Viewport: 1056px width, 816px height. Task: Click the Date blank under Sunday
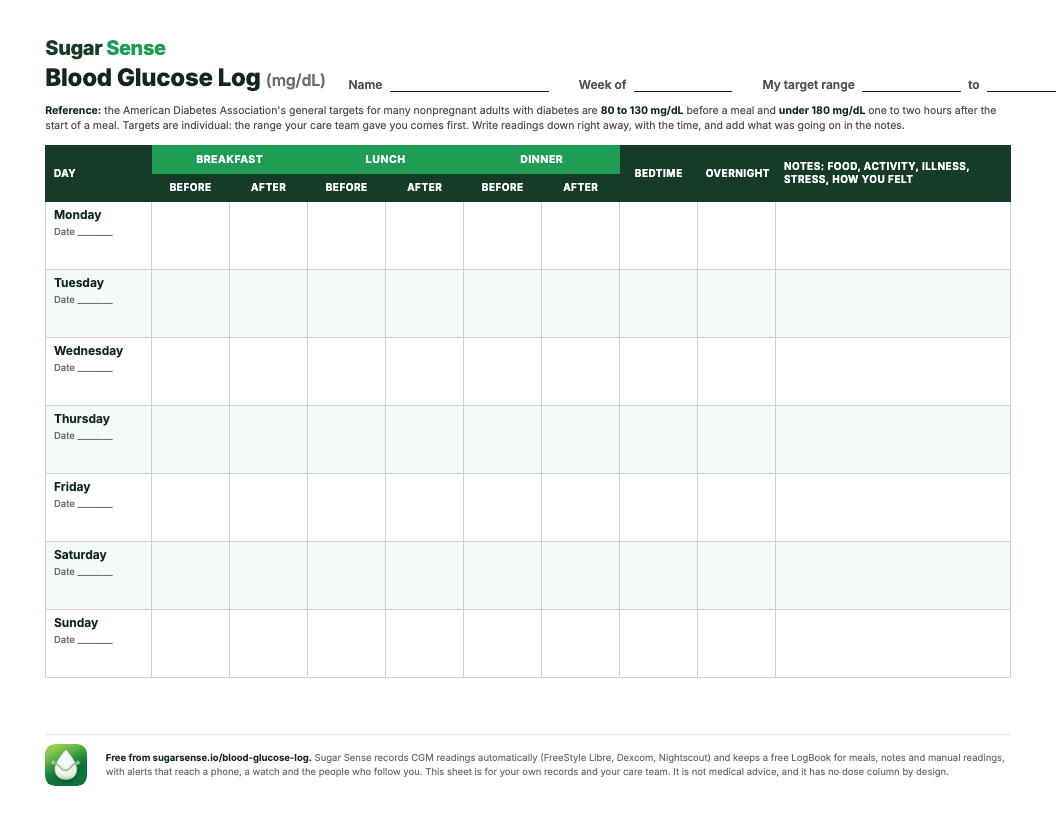click(95, 642)
